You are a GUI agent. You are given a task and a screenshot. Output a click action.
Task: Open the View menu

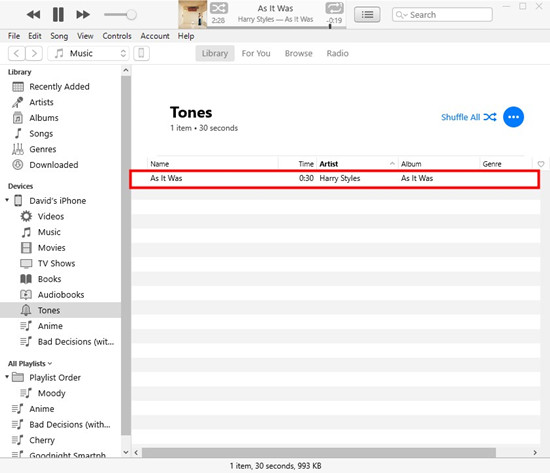pyautogui.click(x=85, y=36)
